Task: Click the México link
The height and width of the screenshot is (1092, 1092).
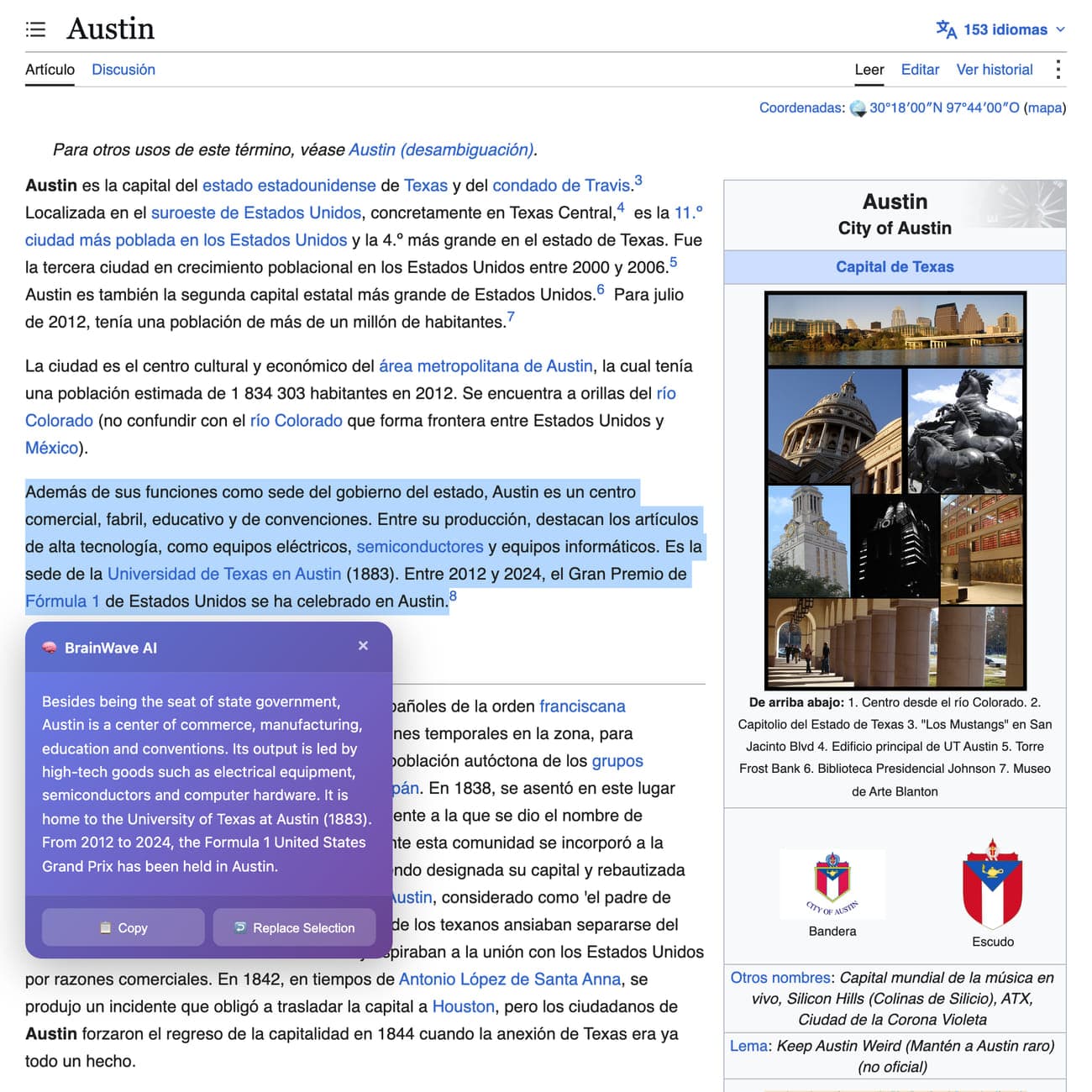Action: pos(51,448)
